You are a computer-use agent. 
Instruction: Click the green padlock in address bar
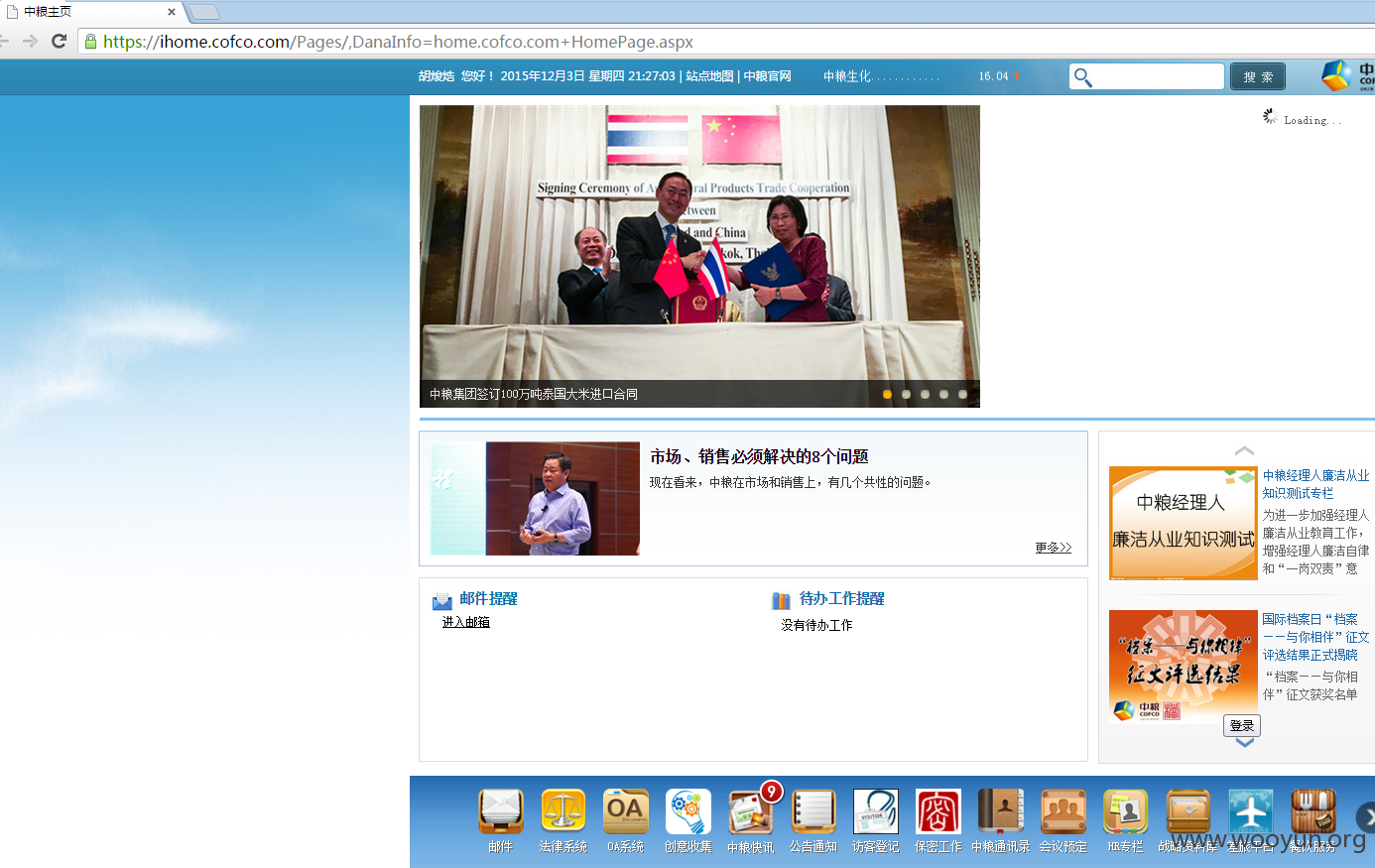pyautogui.click(x=91, y=42)
